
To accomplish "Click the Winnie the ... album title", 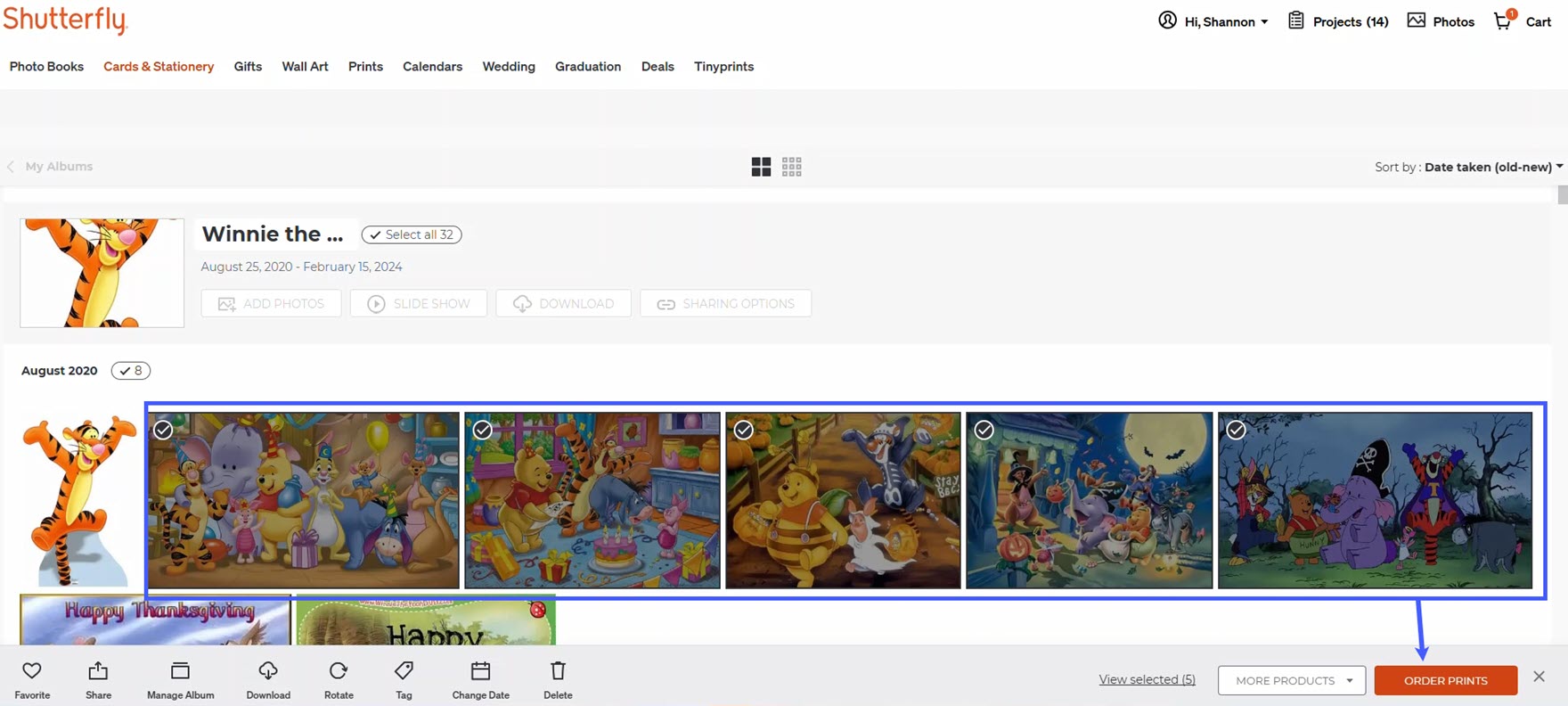I will coord(273,234).
